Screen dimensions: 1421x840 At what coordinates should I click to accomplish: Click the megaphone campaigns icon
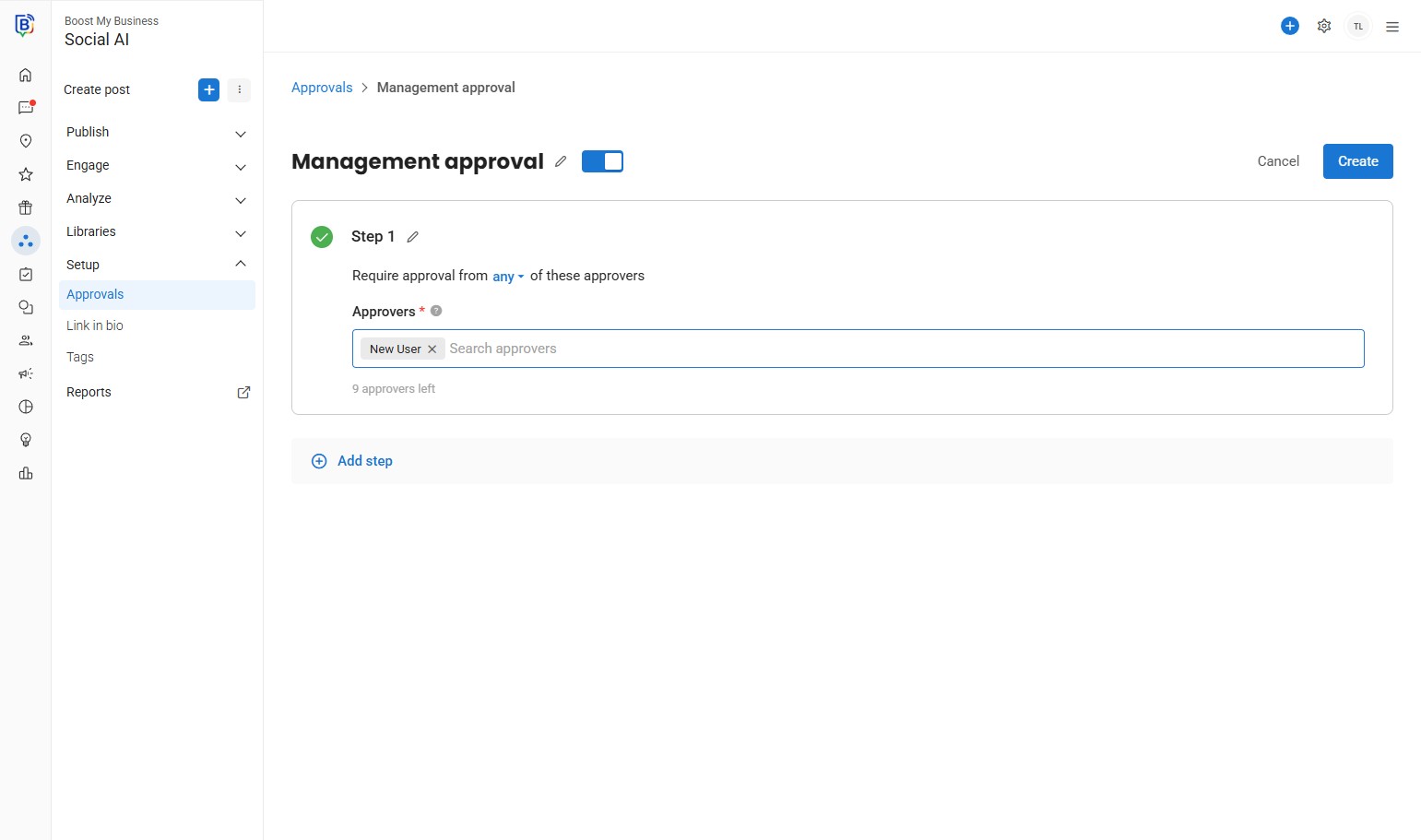(26, 373)
